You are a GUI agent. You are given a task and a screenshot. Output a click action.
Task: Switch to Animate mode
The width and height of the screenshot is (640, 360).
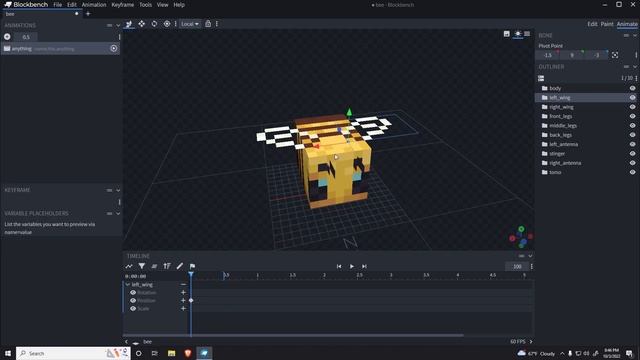click(627, 24)
